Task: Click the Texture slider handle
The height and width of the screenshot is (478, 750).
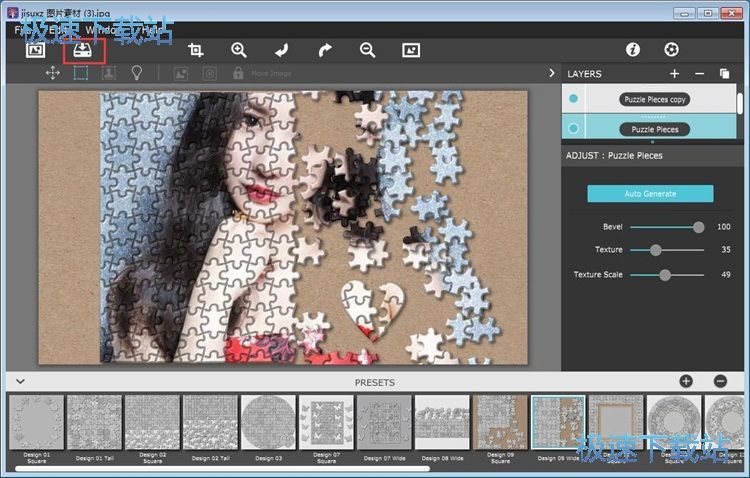Action: [x=656, y=250]
